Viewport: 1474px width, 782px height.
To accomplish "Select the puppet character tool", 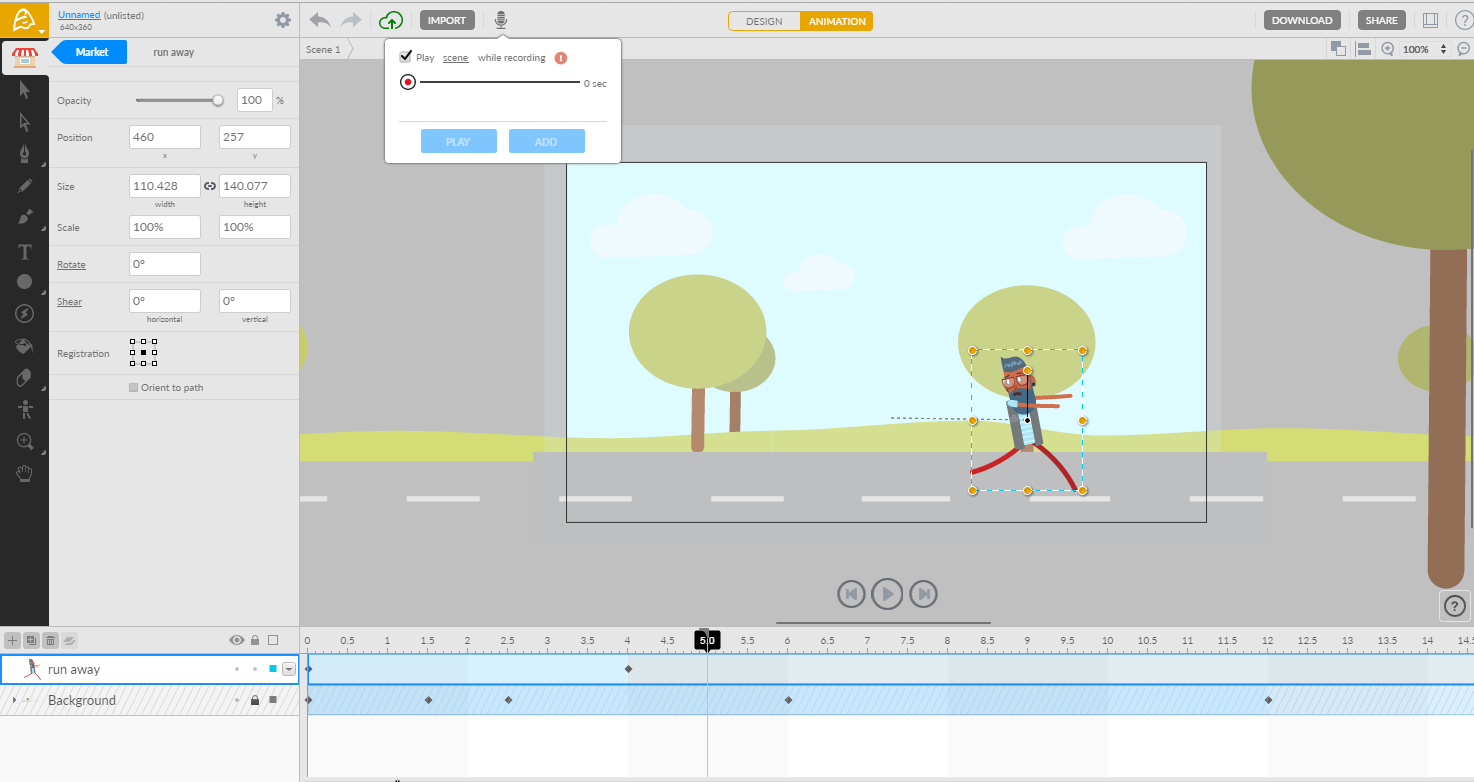I will [25, 409].
